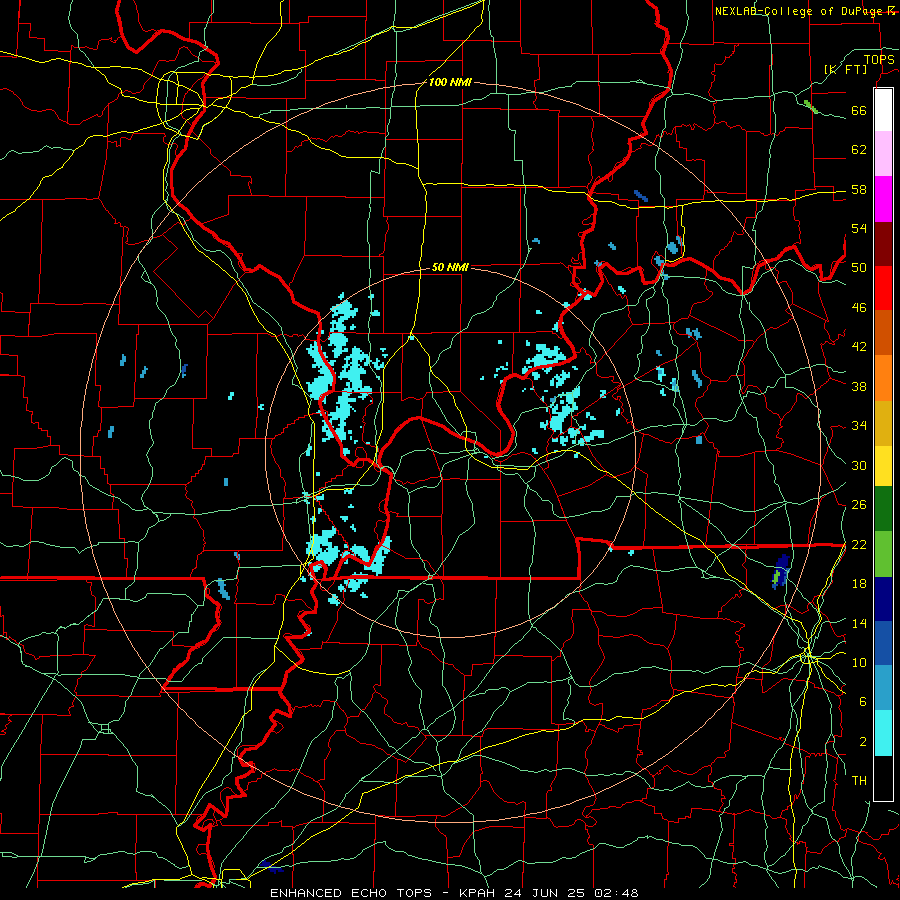
Task: Click the white swatch in the tops legend
Action: pyautogui.click(x=883, y=110)
